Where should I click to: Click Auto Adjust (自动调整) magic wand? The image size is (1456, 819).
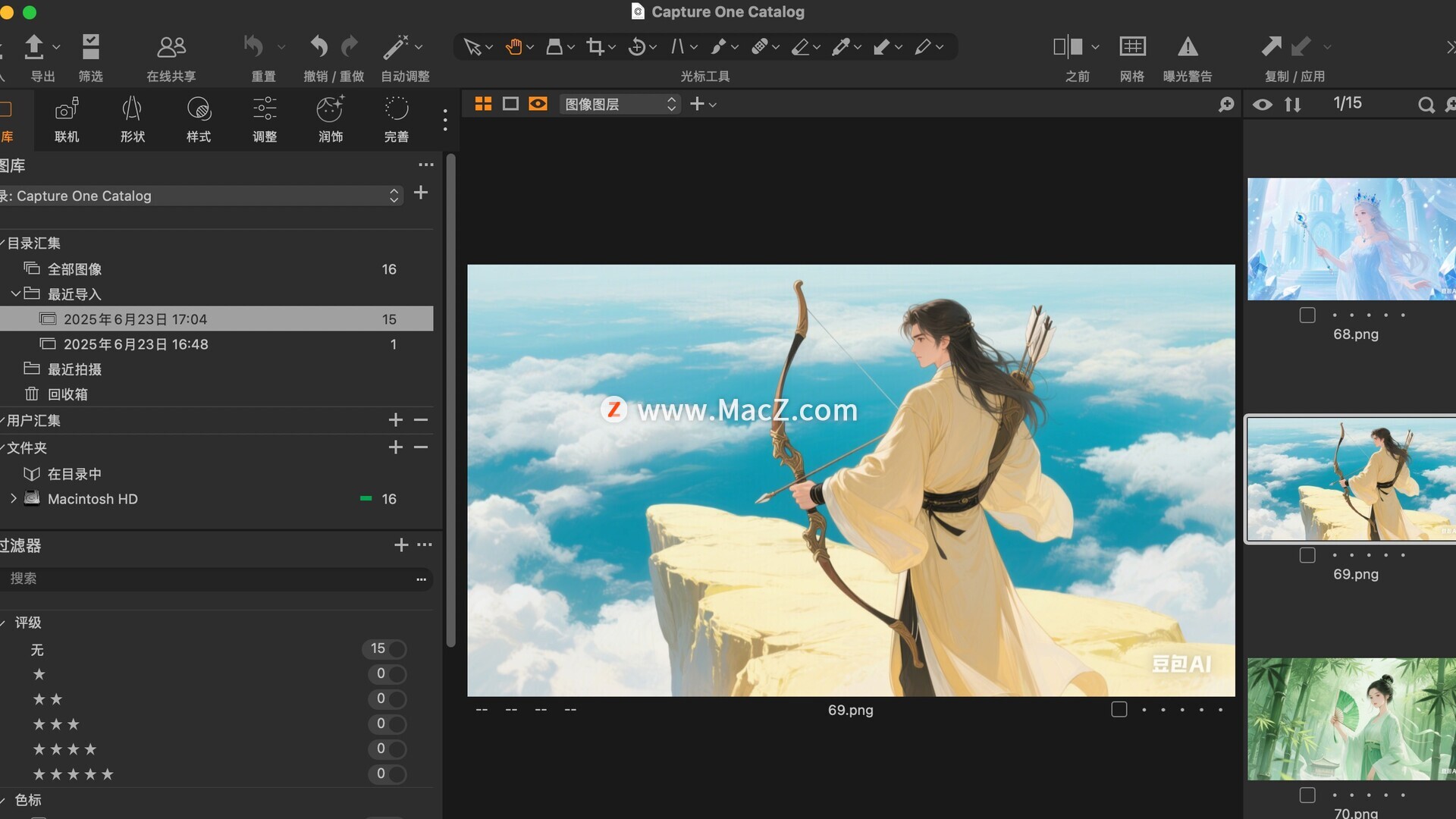(396, 47)
